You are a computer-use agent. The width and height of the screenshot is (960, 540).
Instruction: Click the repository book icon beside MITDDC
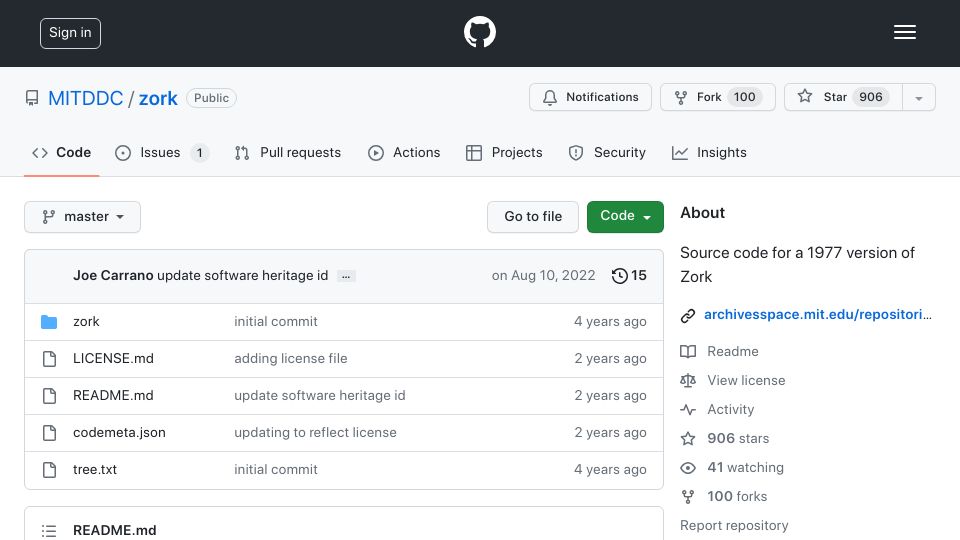[x=32, y=98]
